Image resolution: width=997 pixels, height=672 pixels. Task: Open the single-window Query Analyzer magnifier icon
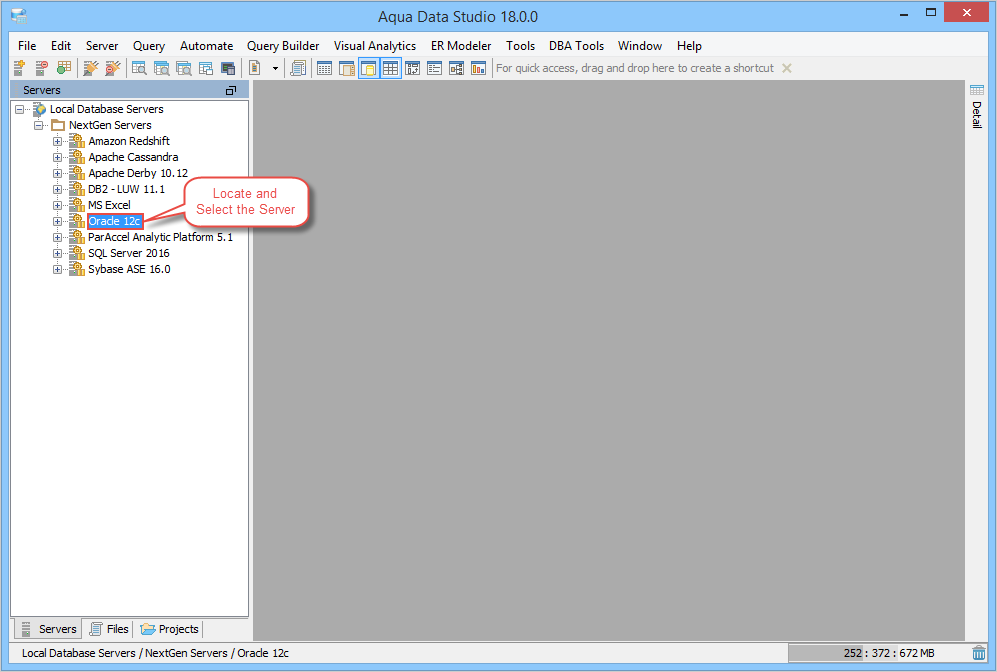coord(139,68)
